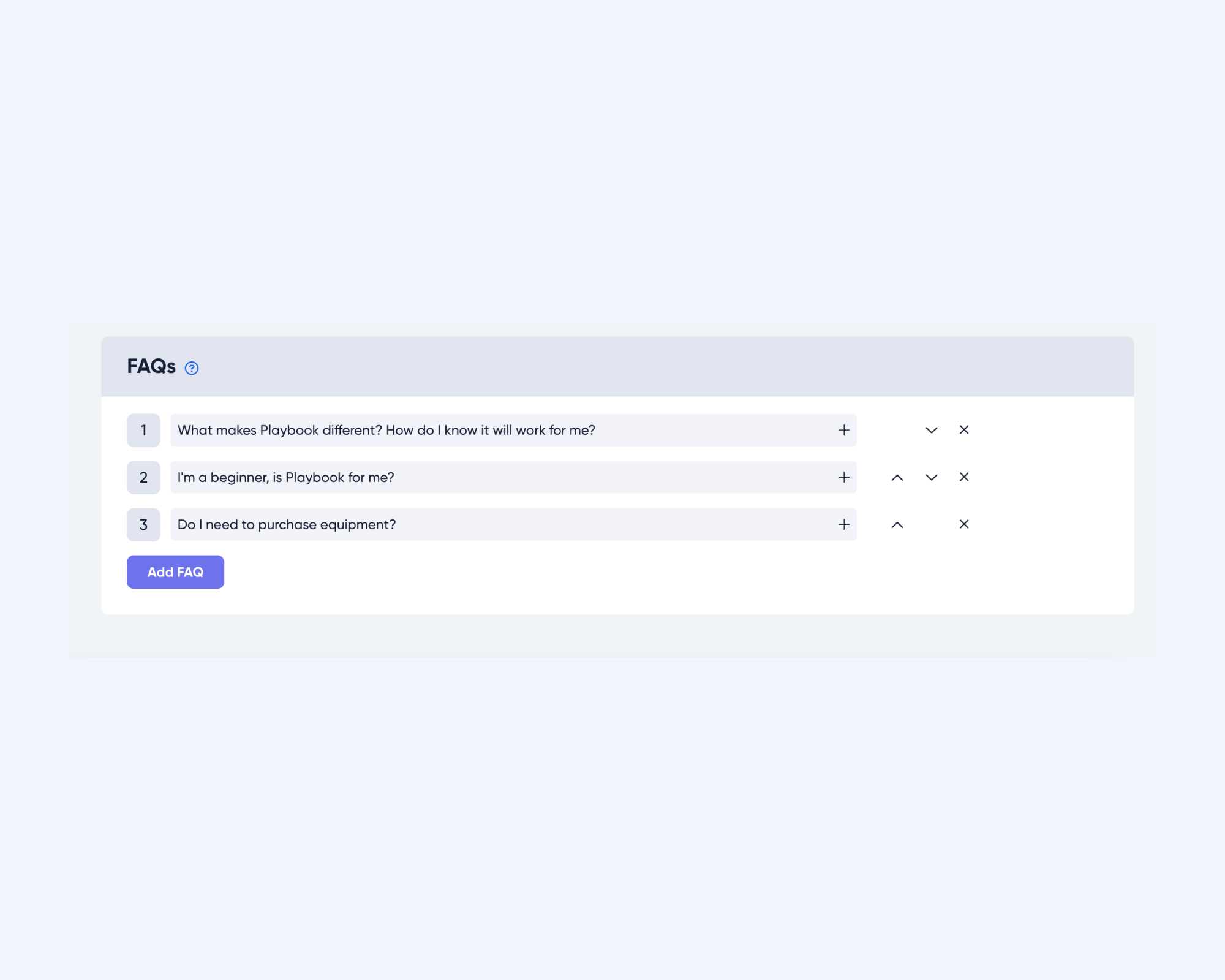Image resolution: width=1225 pixels, height=980 pixels.
Task: Expand the beginner FAQ with its plus icon
Action: click(844, 477)
